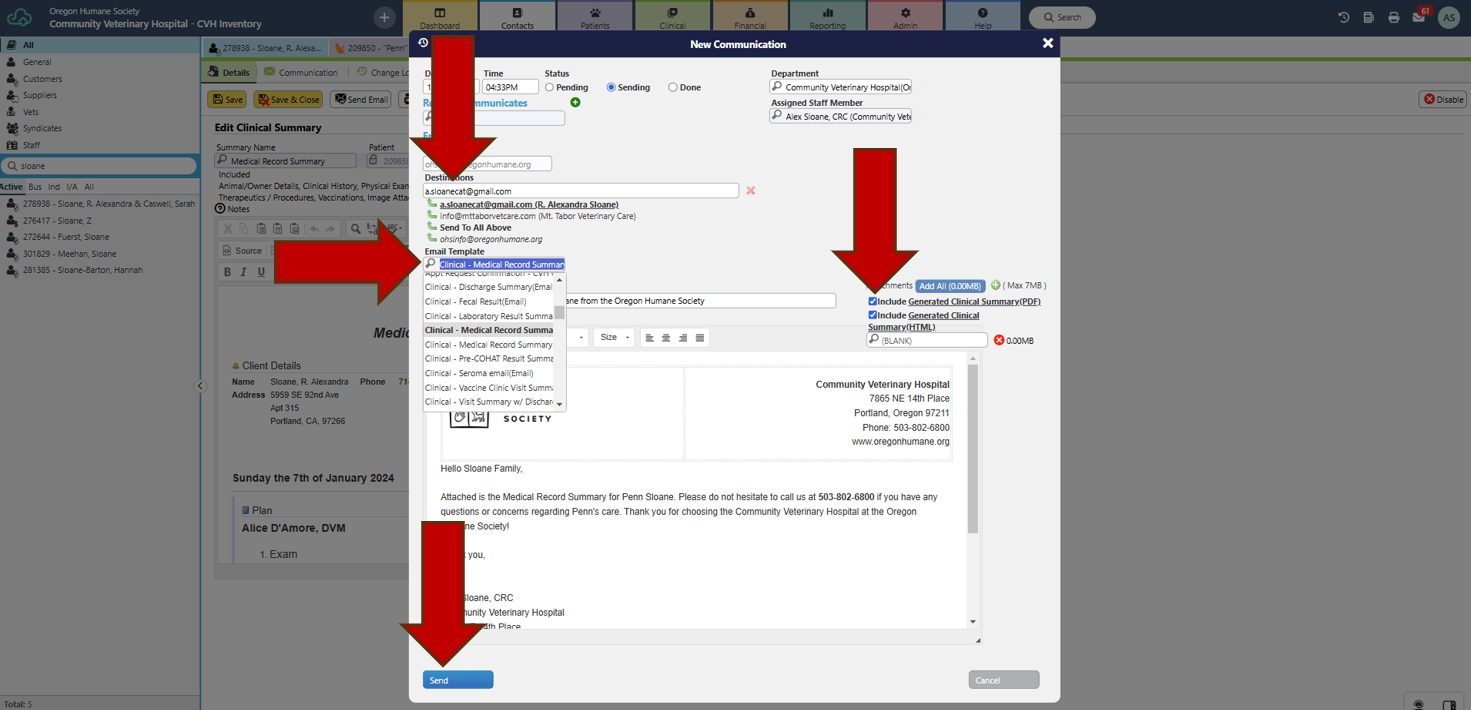Click the green plus beside Communicates
The width and height of the screenshot is (1471, 710).
pos(575,102)
